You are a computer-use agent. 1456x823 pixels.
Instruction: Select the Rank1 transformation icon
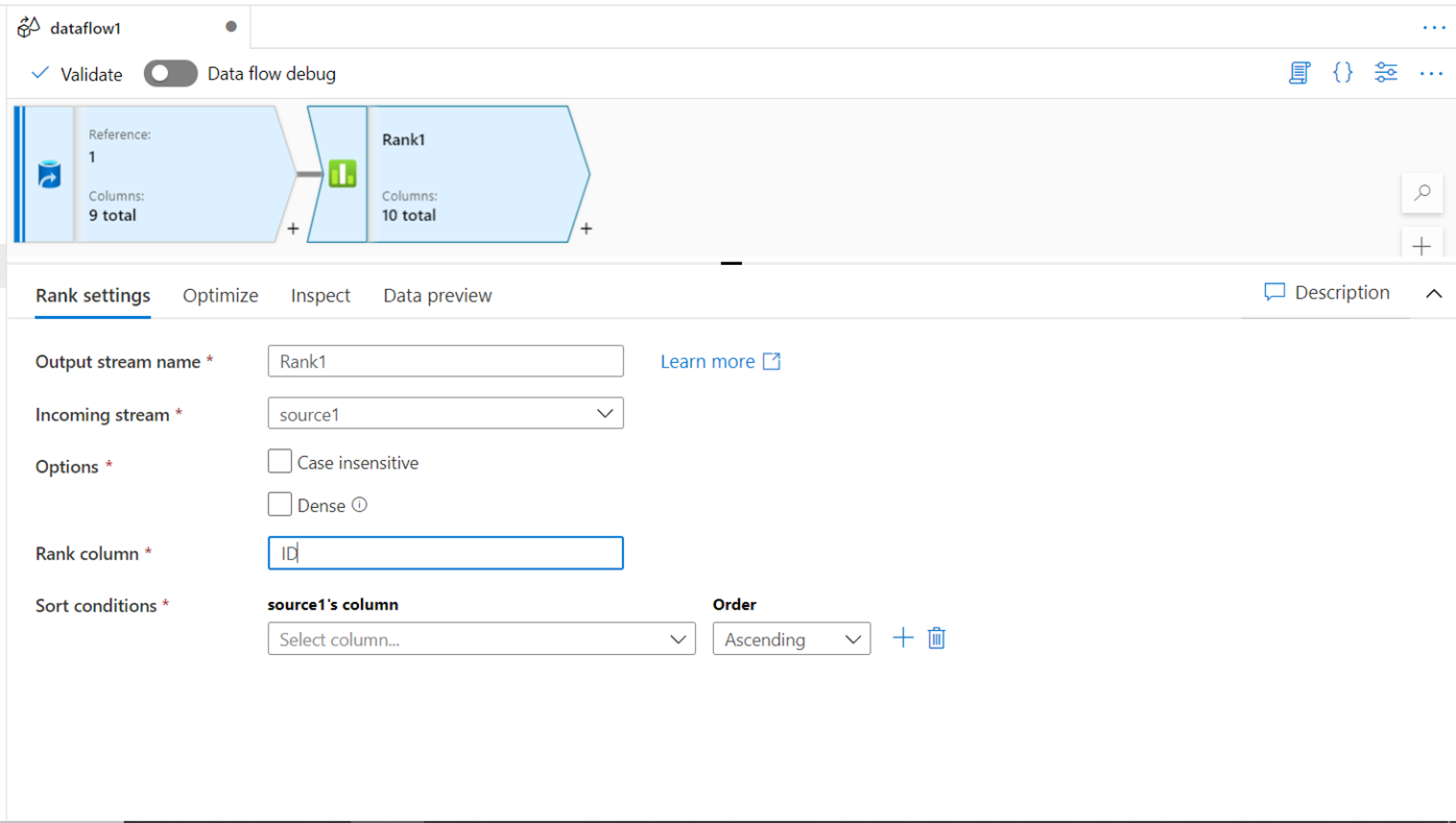tap(342, 174)
